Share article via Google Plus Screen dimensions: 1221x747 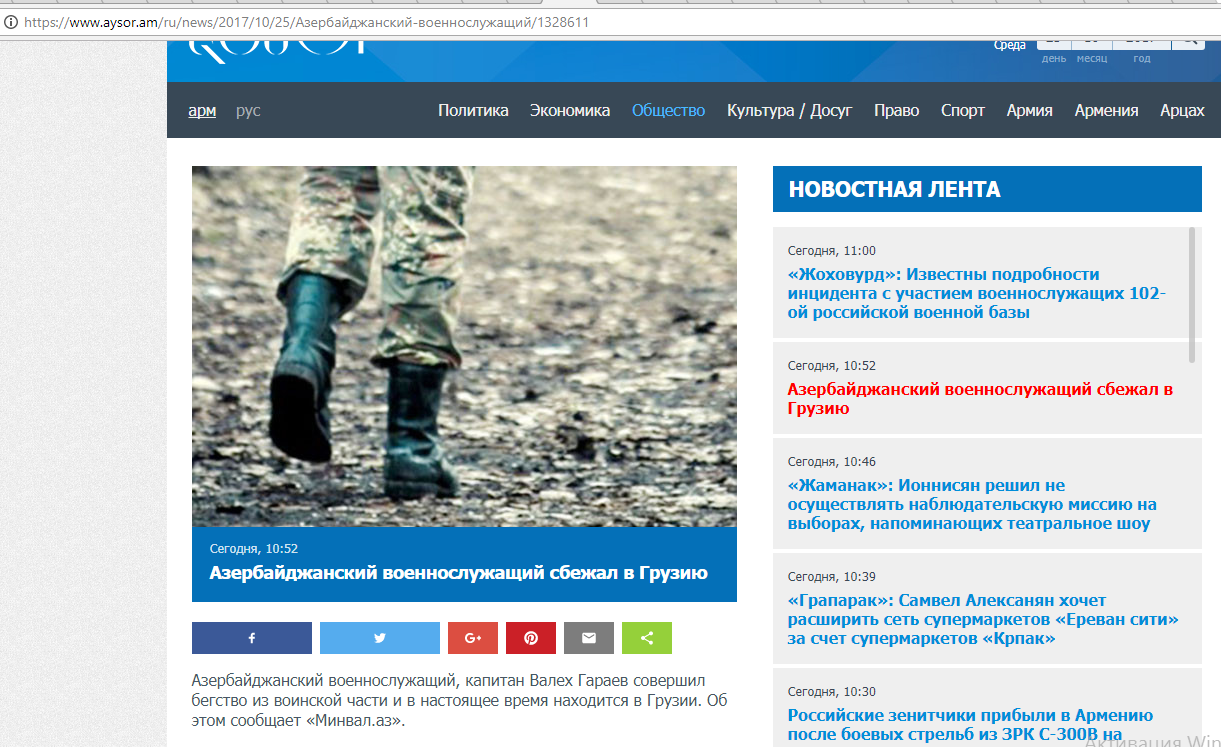click(x=473, y=638)
